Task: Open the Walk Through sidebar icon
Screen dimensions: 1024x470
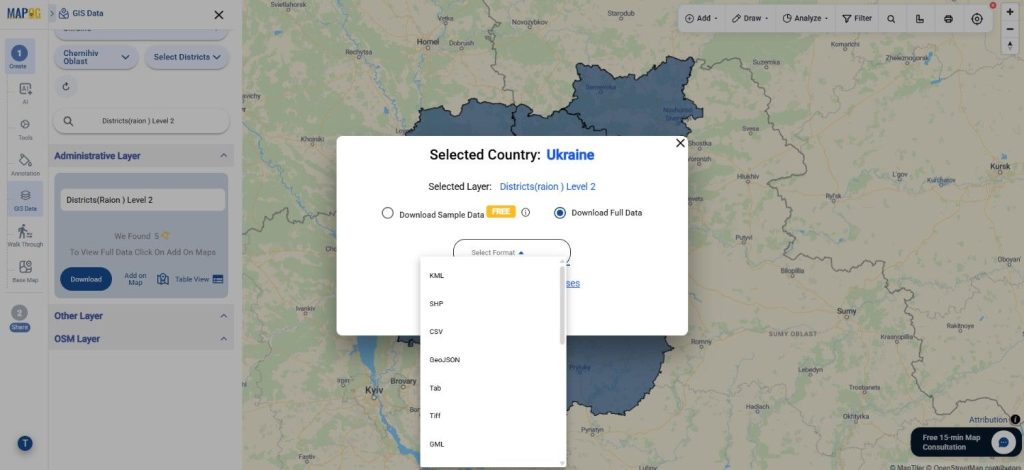Action: pyautogui.click(x=25, y=235)
